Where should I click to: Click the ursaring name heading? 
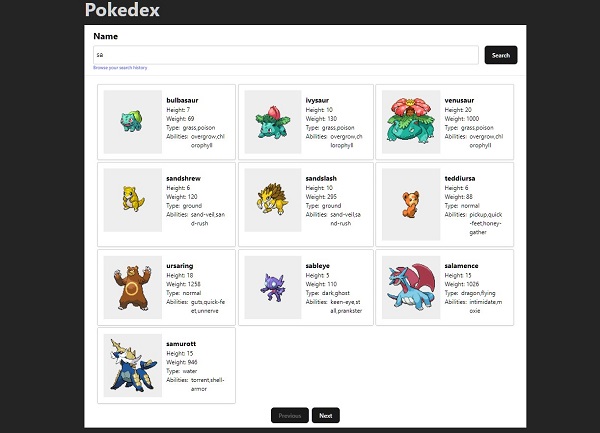point(179,265)
